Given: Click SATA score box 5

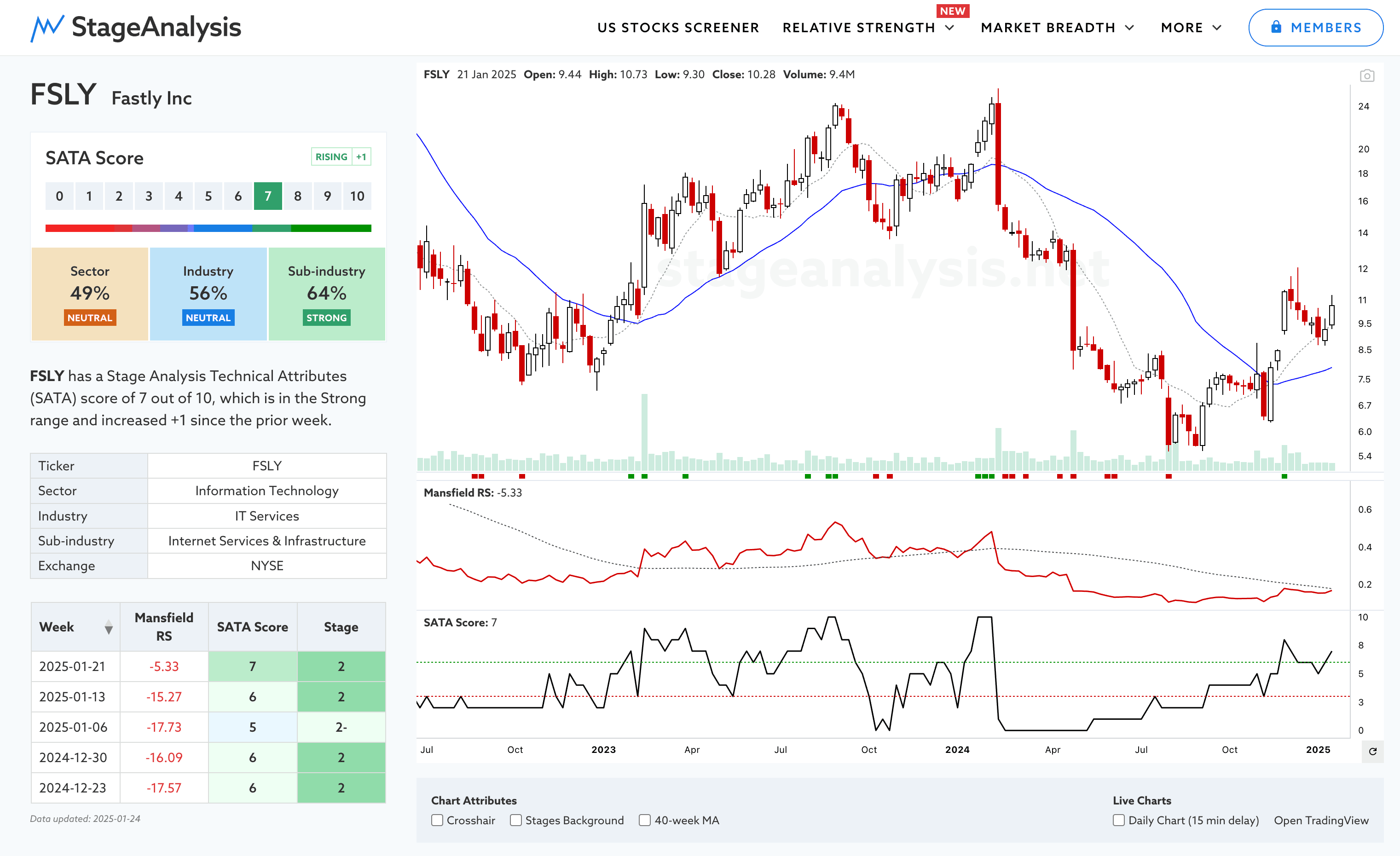Looking at the screenshot, I should pos(208,196).
